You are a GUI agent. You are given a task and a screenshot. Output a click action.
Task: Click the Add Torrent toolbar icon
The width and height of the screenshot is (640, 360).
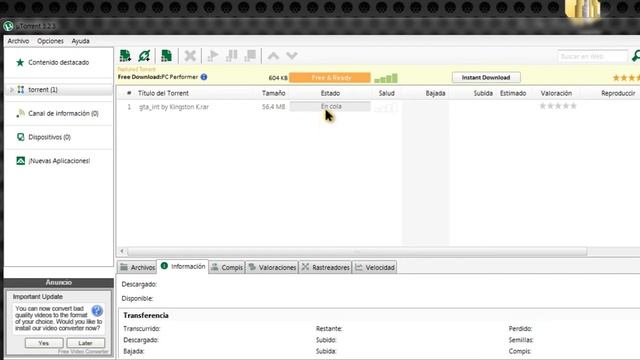125,56
